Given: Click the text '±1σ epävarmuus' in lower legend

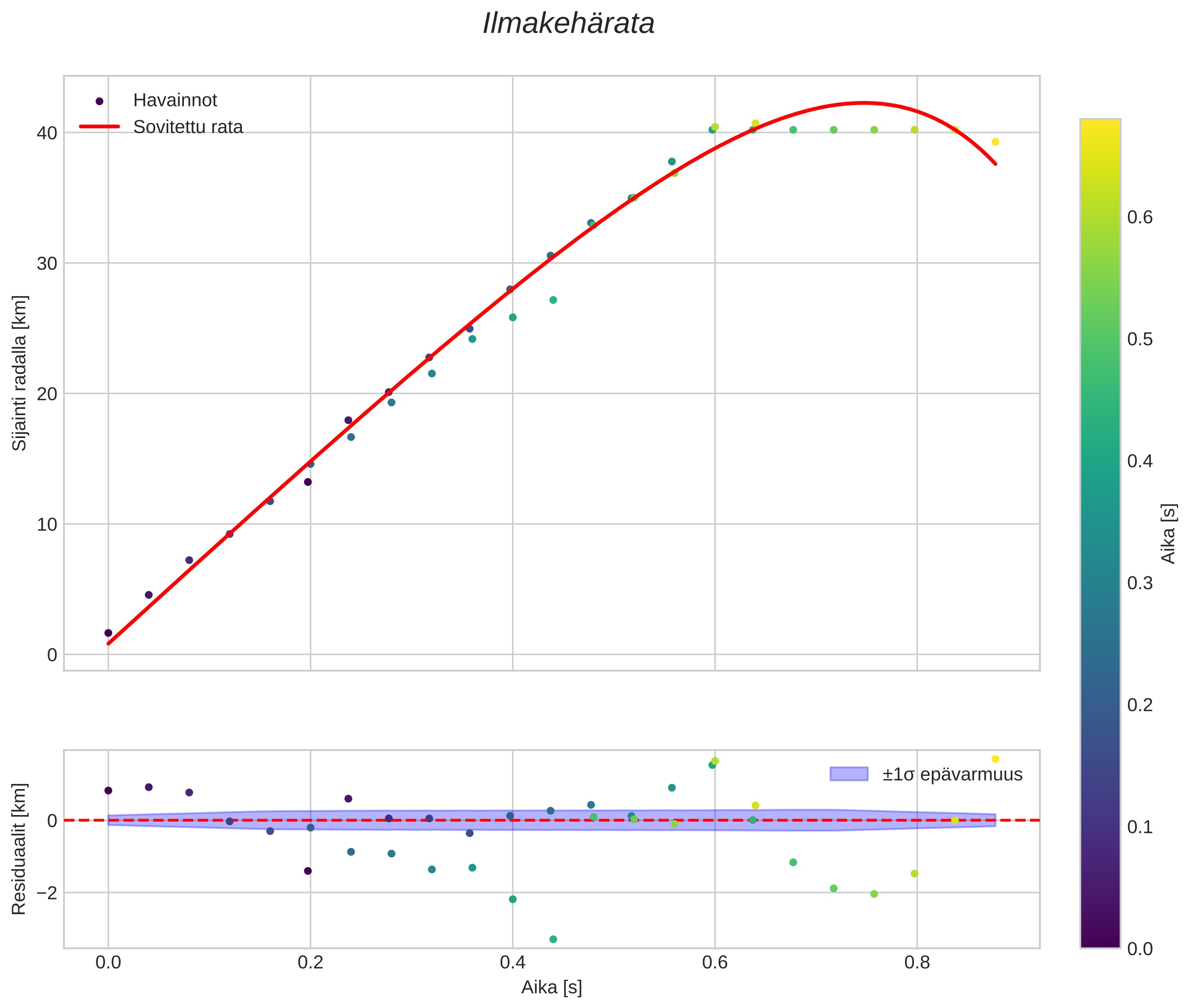Looking at the screenshot, I should [x=952, y=775].
